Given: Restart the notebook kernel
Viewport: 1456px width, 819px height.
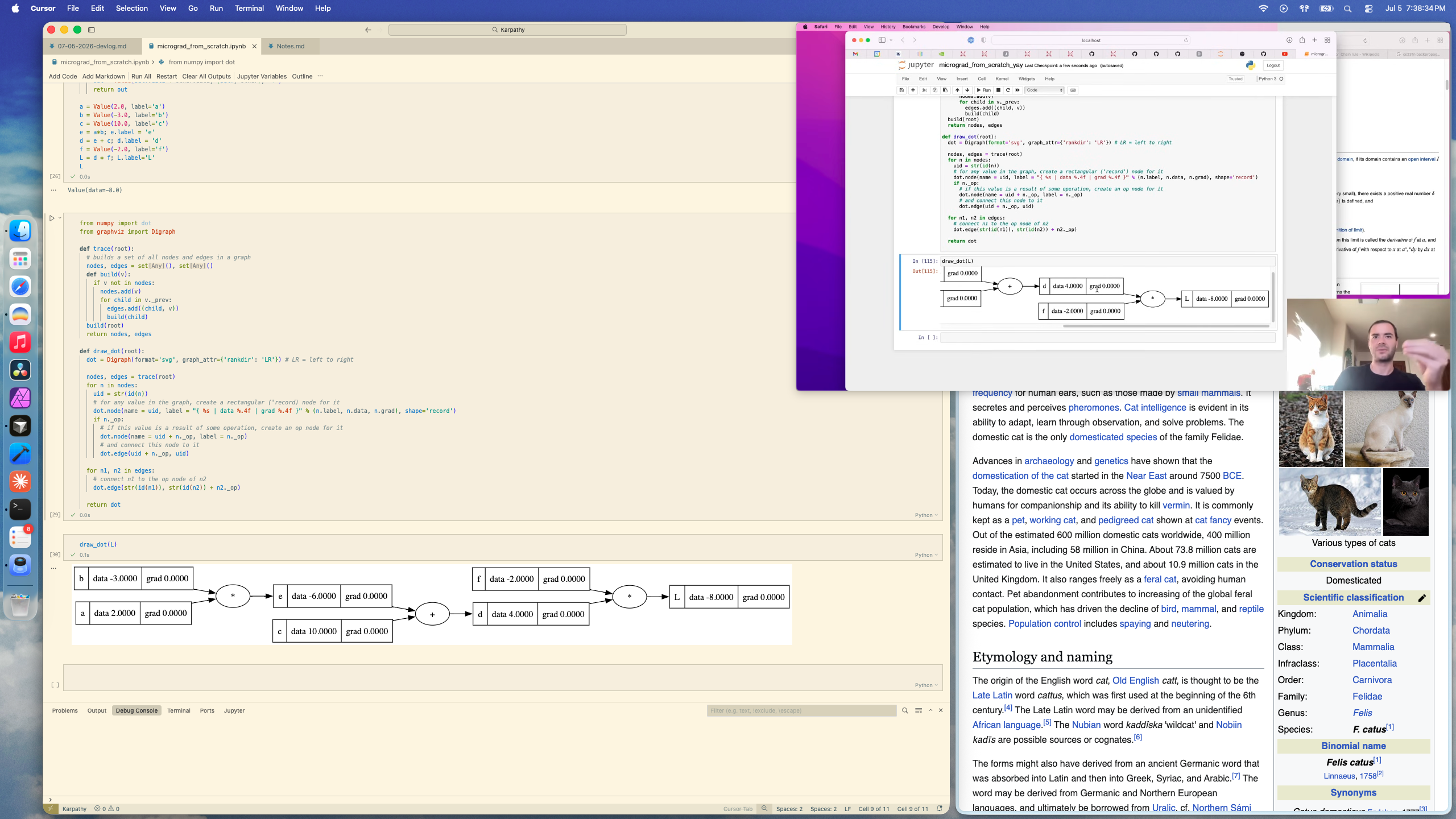Looking at the screenshot, I should click(x=167, y=76).
